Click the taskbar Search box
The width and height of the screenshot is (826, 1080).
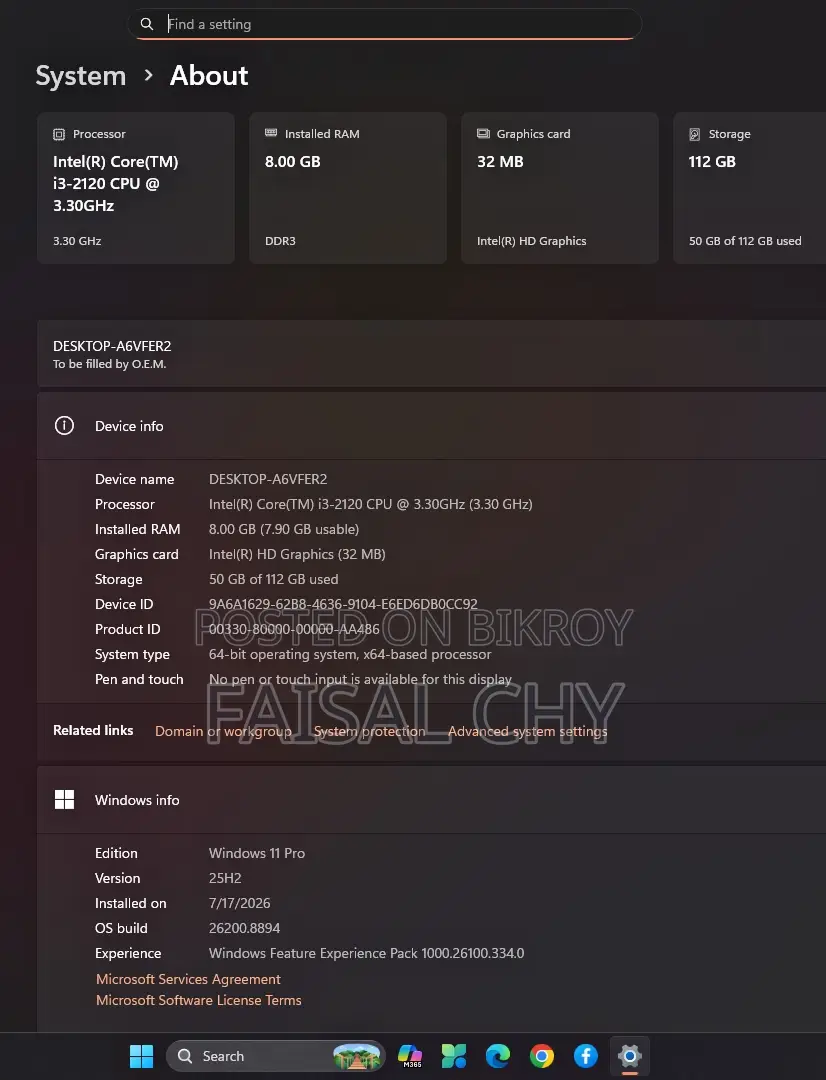coord(276,1056)
